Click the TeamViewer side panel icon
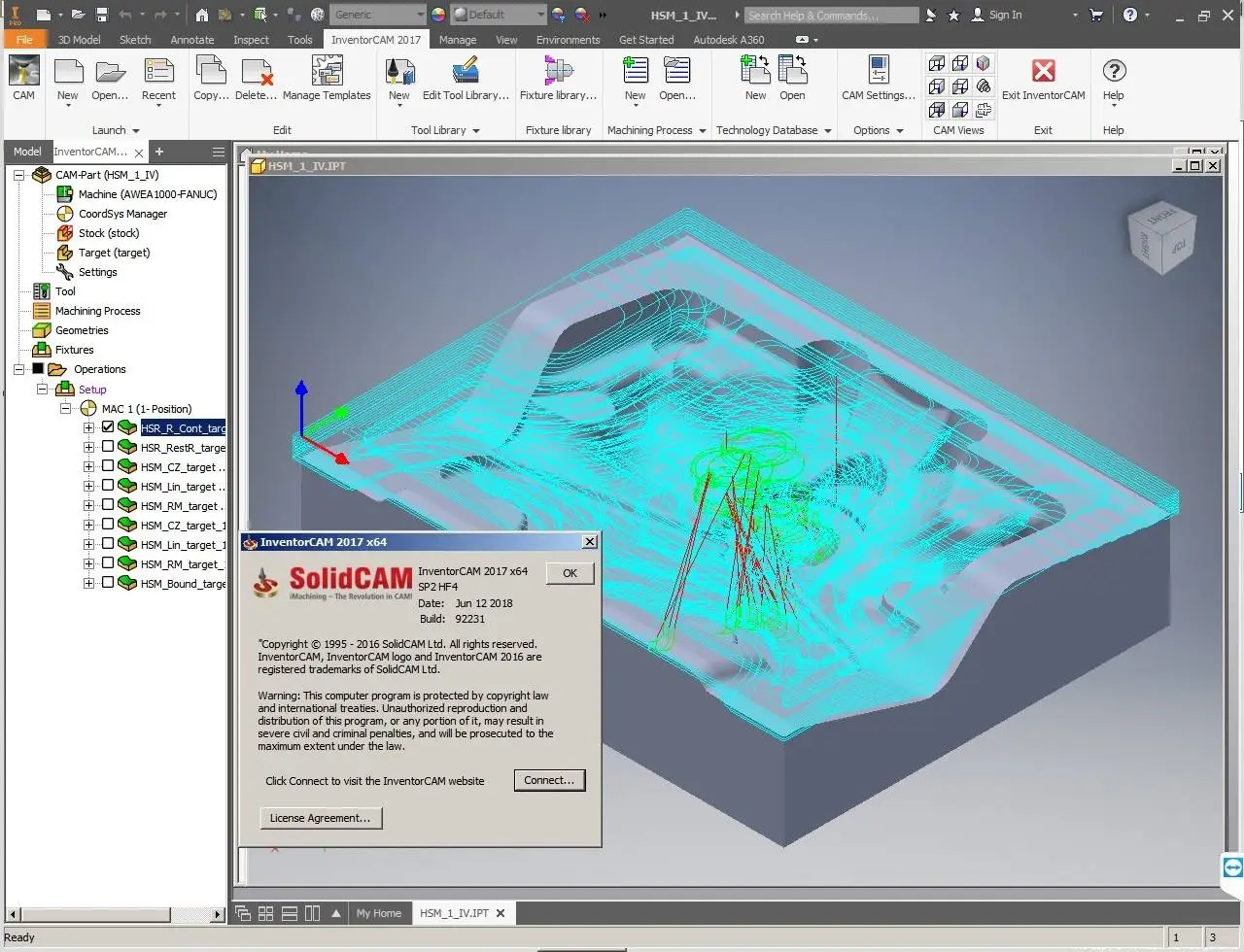The height and width of the screenshot is (952, 1244). pyautogui.click(x=1232, y=867)
